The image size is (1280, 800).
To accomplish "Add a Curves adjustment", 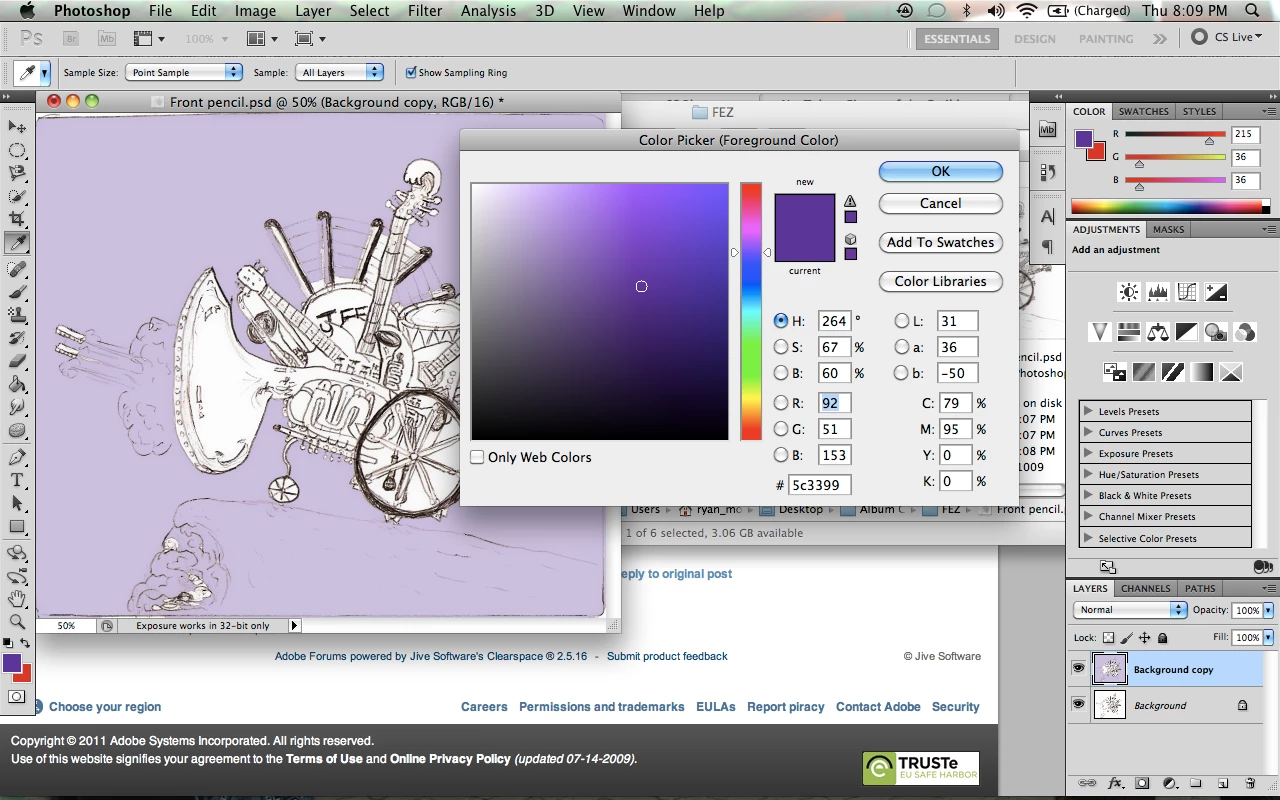I will 1187,293.
